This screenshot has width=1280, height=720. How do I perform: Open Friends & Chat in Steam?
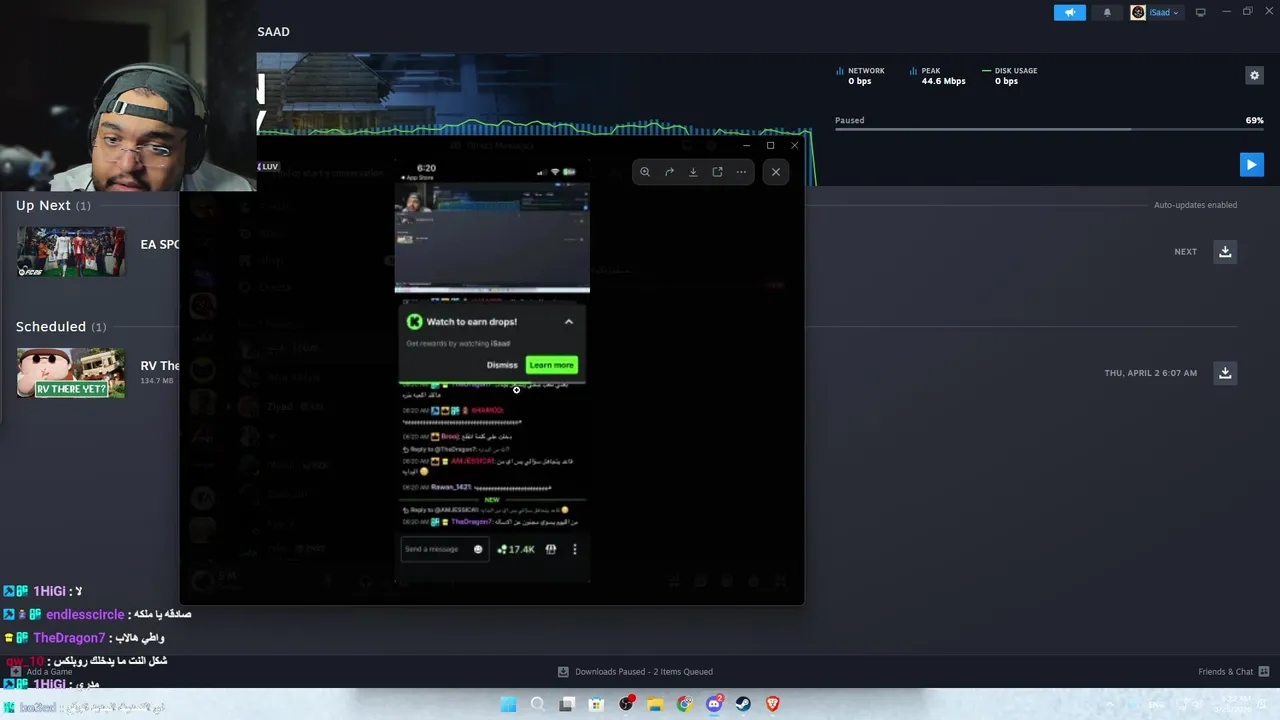[x=1233, y=672]
